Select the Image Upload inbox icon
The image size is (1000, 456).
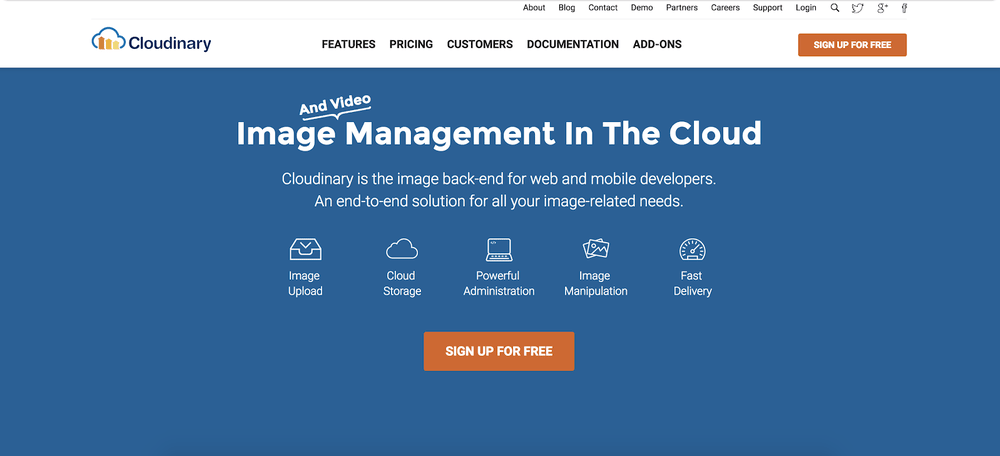pyautogui.click(x=305, y=249)
